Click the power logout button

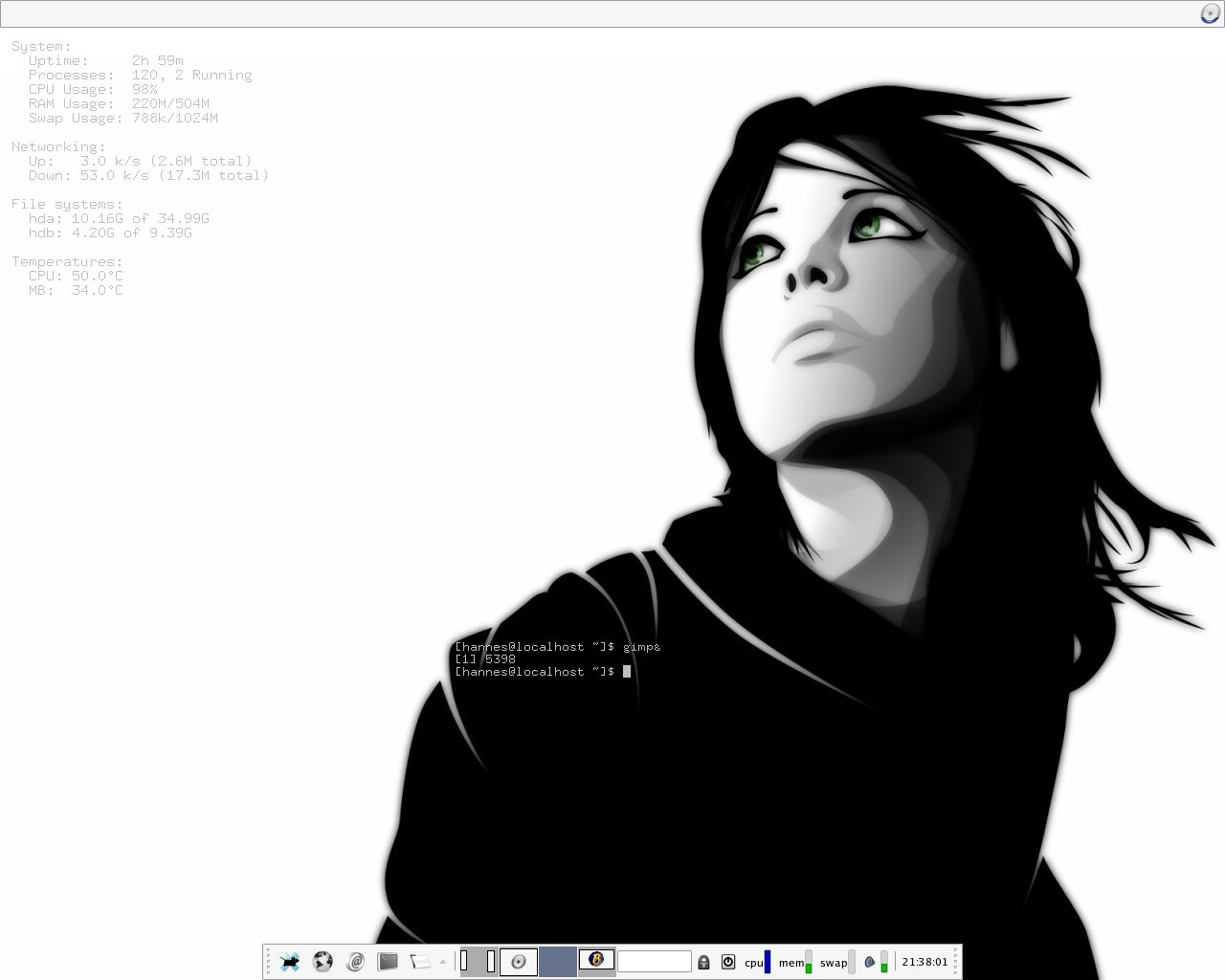pos(727,962)
